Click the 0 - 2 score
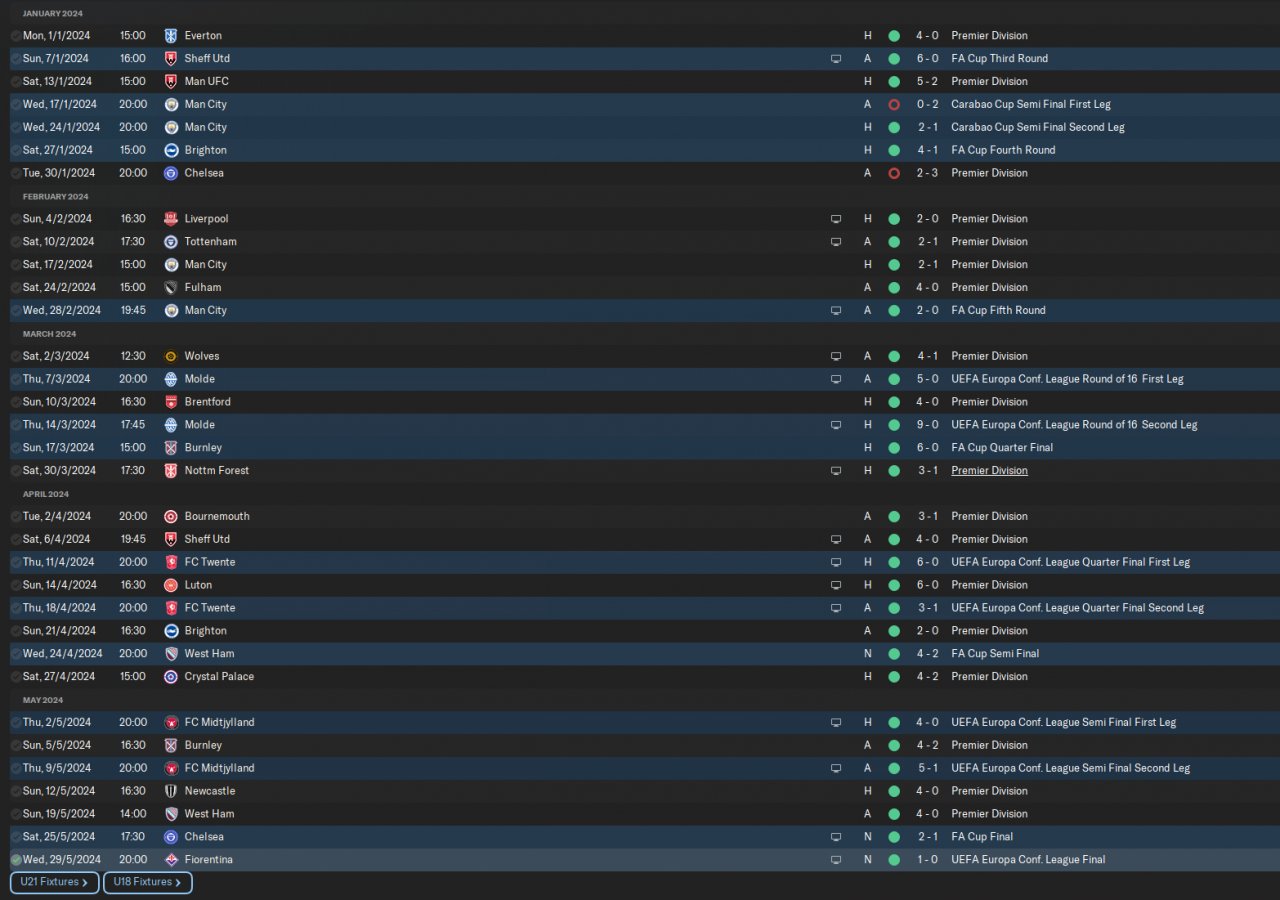The width and height of the screenshot is (1280, 900). coord(927,104)
